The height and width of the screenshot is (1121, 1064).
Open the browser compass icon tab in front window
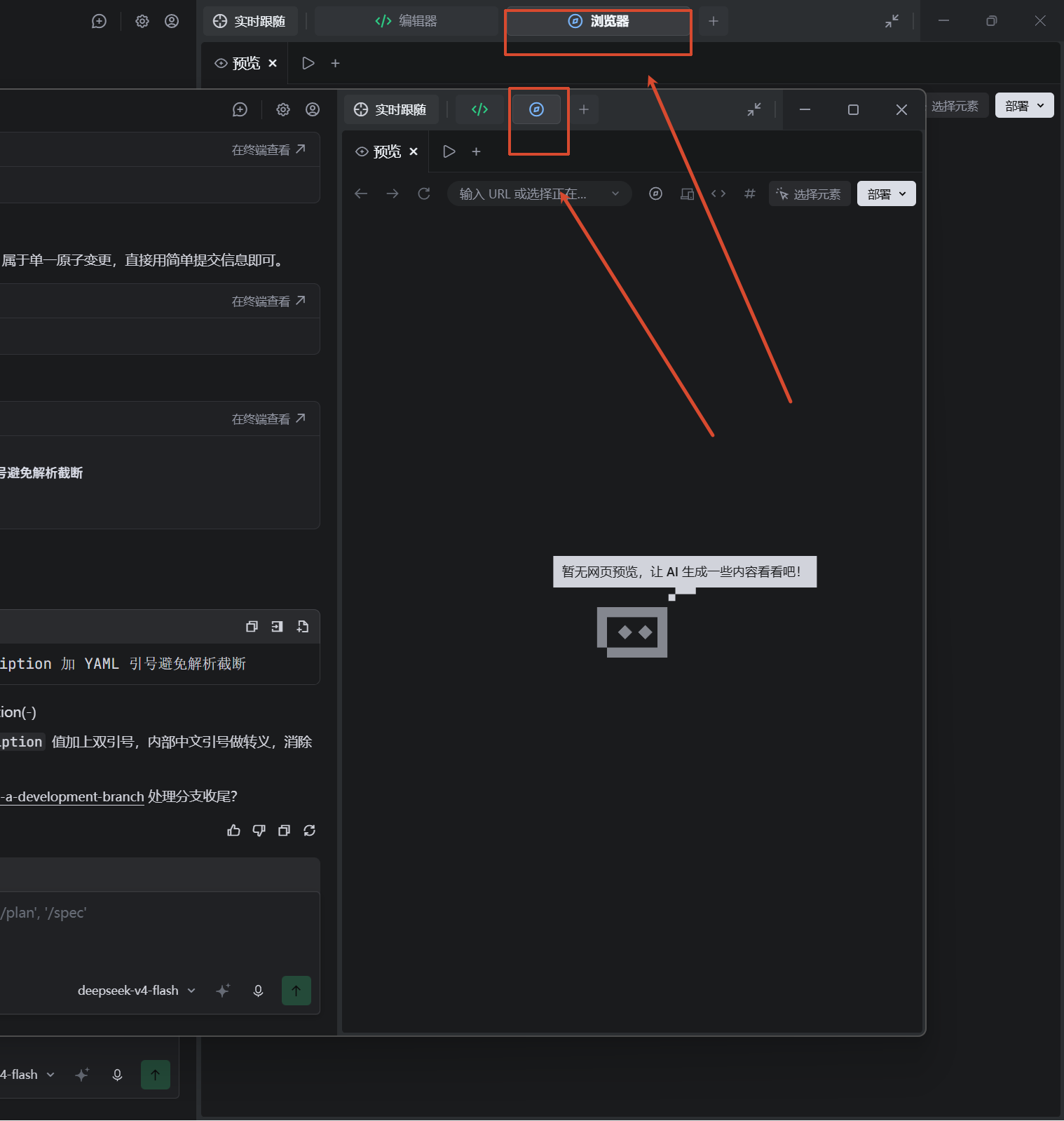point(536,109)
